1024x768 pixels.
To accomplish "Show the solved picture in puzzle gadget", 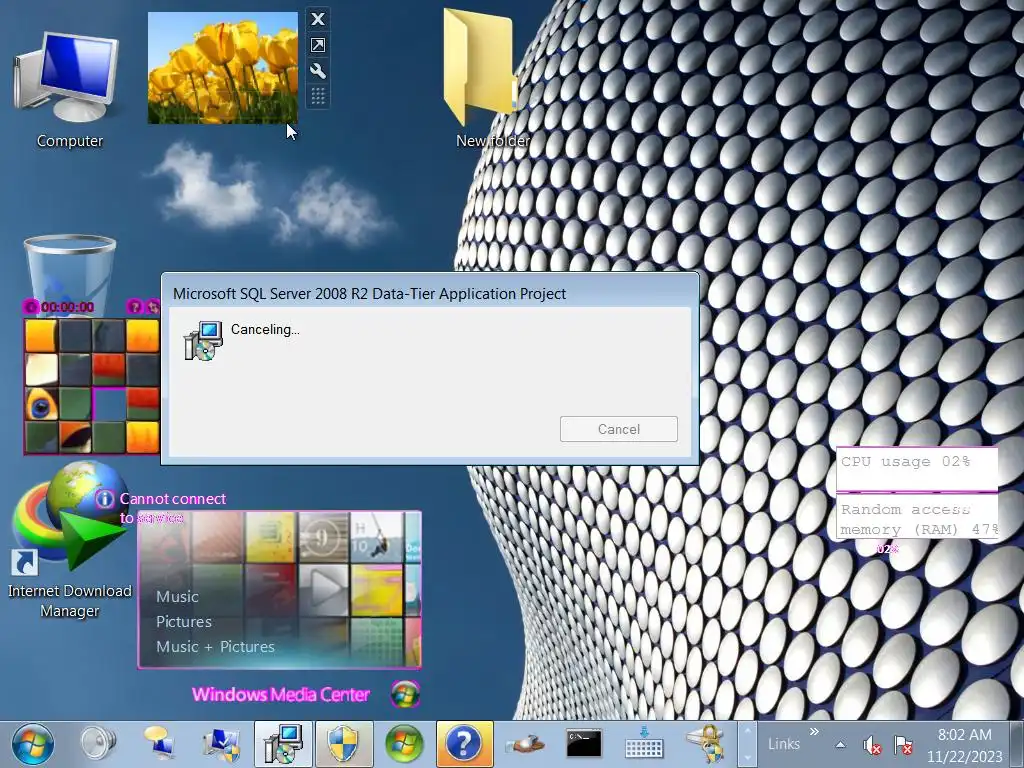I will click(x=135, y=306).
